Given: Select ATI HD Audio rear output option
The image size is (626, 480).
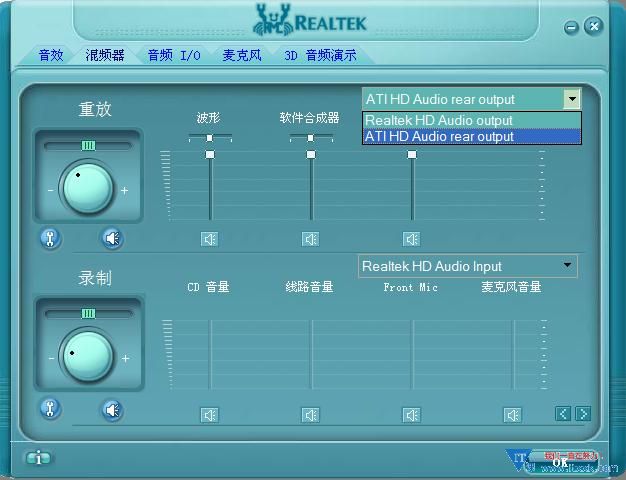Looking at the screenshot, I should 471,136.
